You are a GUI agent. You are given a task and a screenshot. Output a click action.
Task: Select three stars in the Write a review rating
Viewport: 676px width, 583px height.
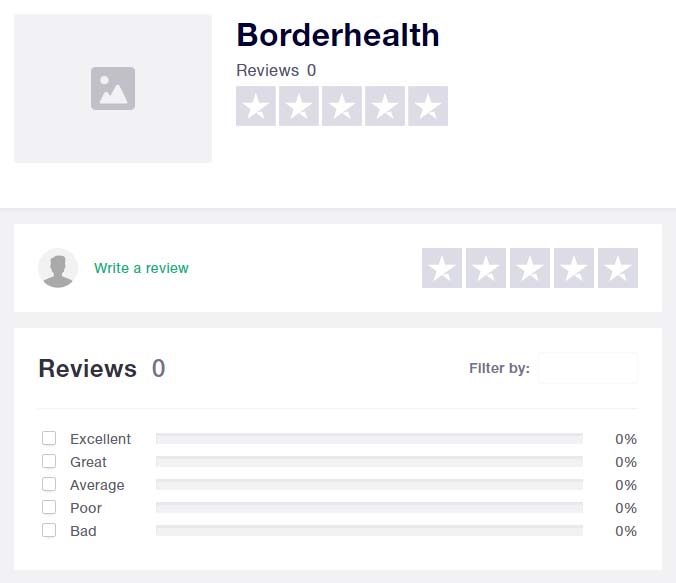pos(530,268)
